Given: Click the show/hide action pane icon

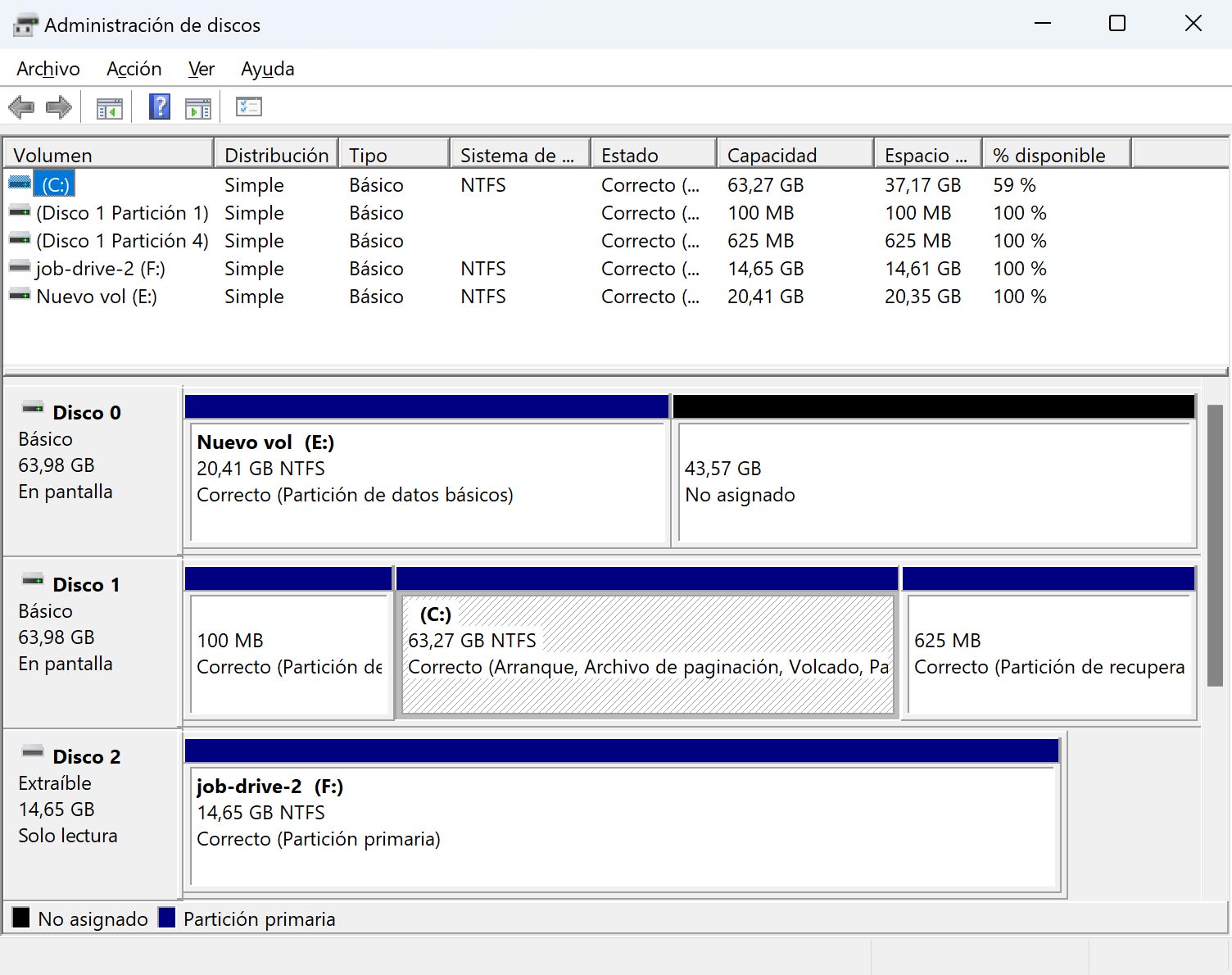Looking at the screenshot, I should point(198,107).
